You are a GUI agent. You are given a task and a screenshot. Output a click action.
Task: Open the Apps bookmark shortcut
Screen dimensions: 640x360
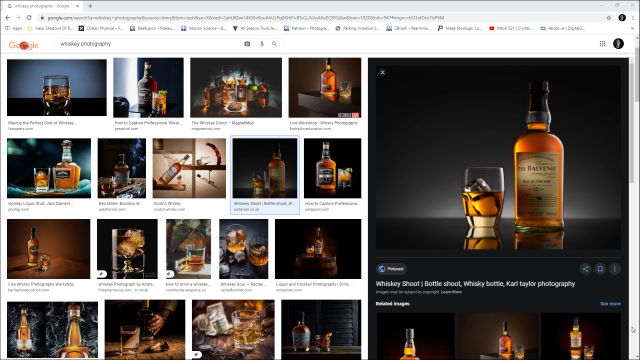(13, 28)
